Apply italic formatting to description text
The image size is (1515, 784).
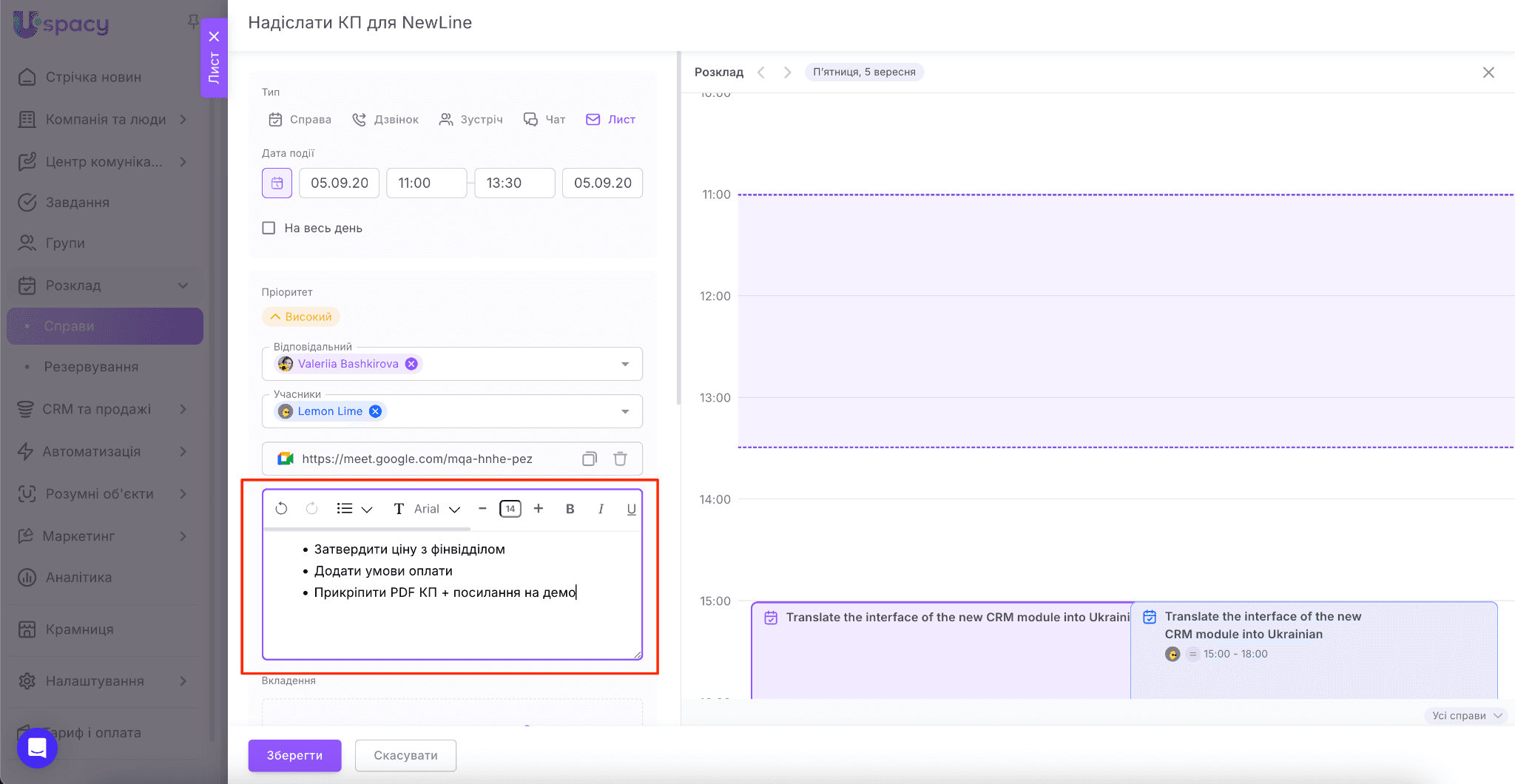pos(601,509)
